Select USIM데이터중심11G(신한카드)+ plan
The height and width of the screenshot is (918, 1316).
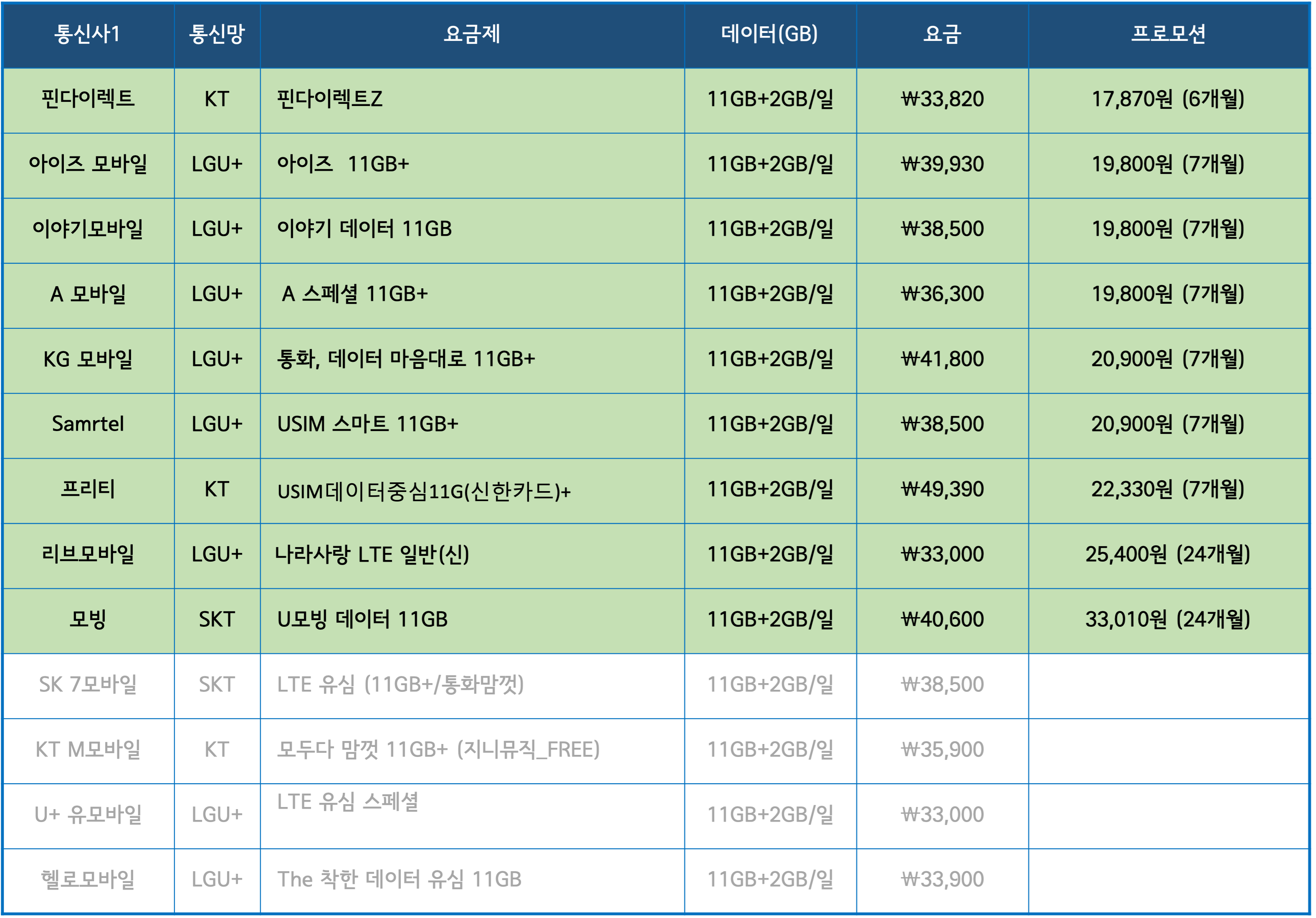tap(472, 491)
